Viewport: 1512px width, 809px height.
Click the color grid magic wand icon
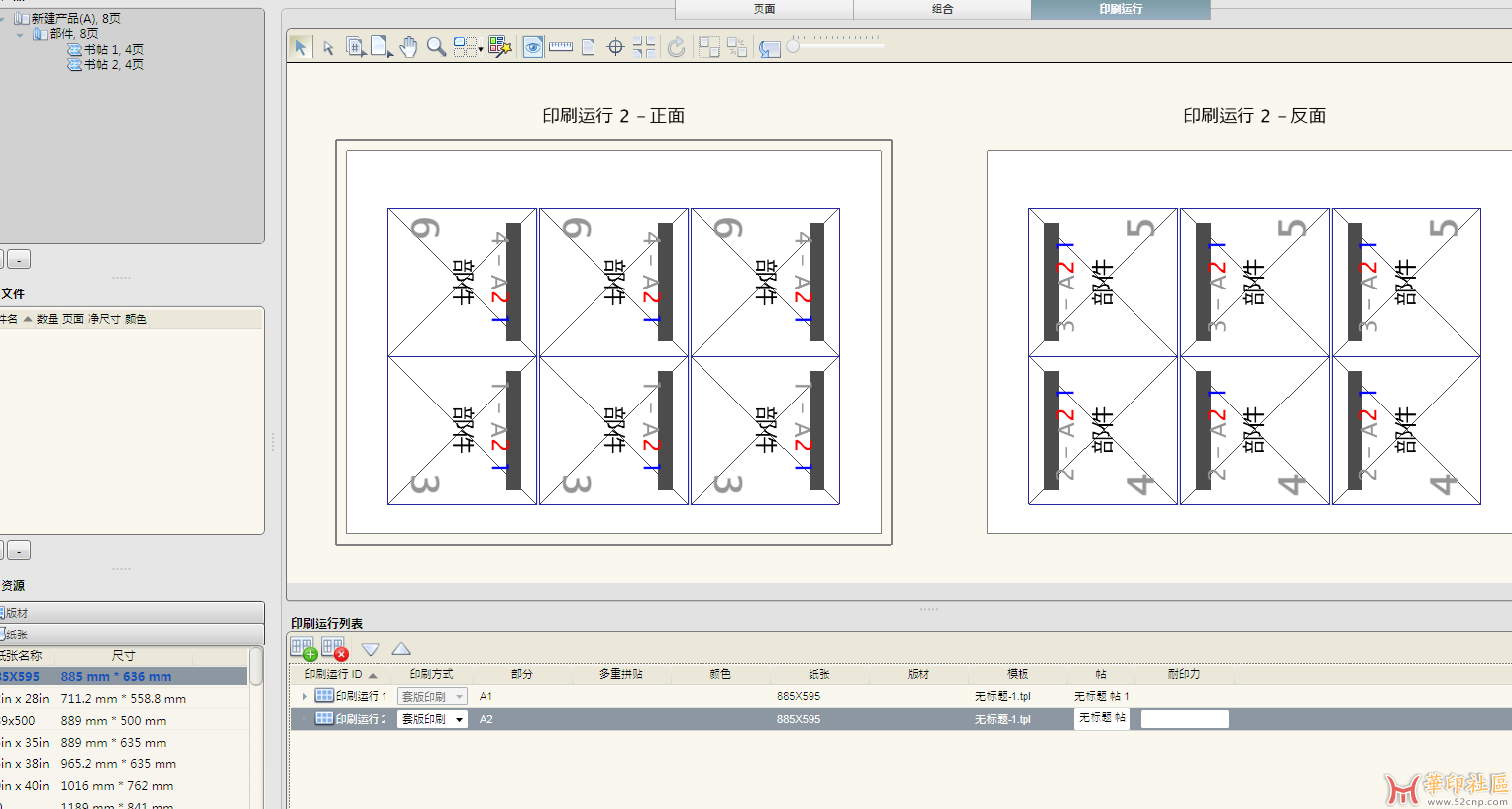[500, 47]
